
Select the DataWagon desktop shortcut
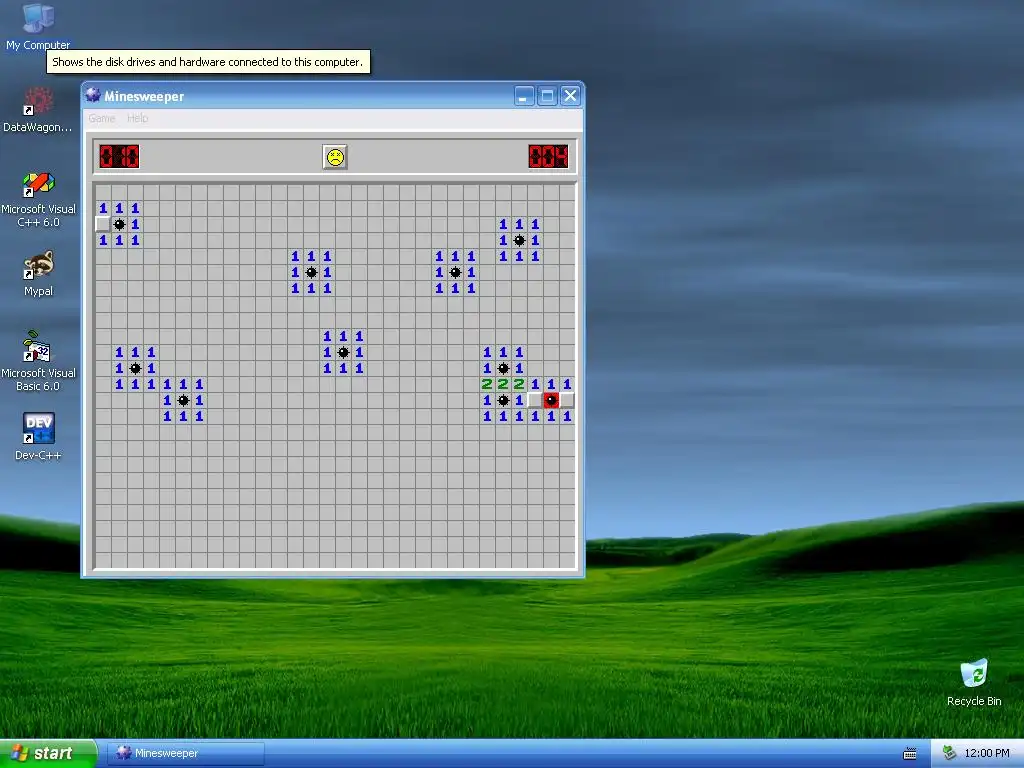pos(38,110)
